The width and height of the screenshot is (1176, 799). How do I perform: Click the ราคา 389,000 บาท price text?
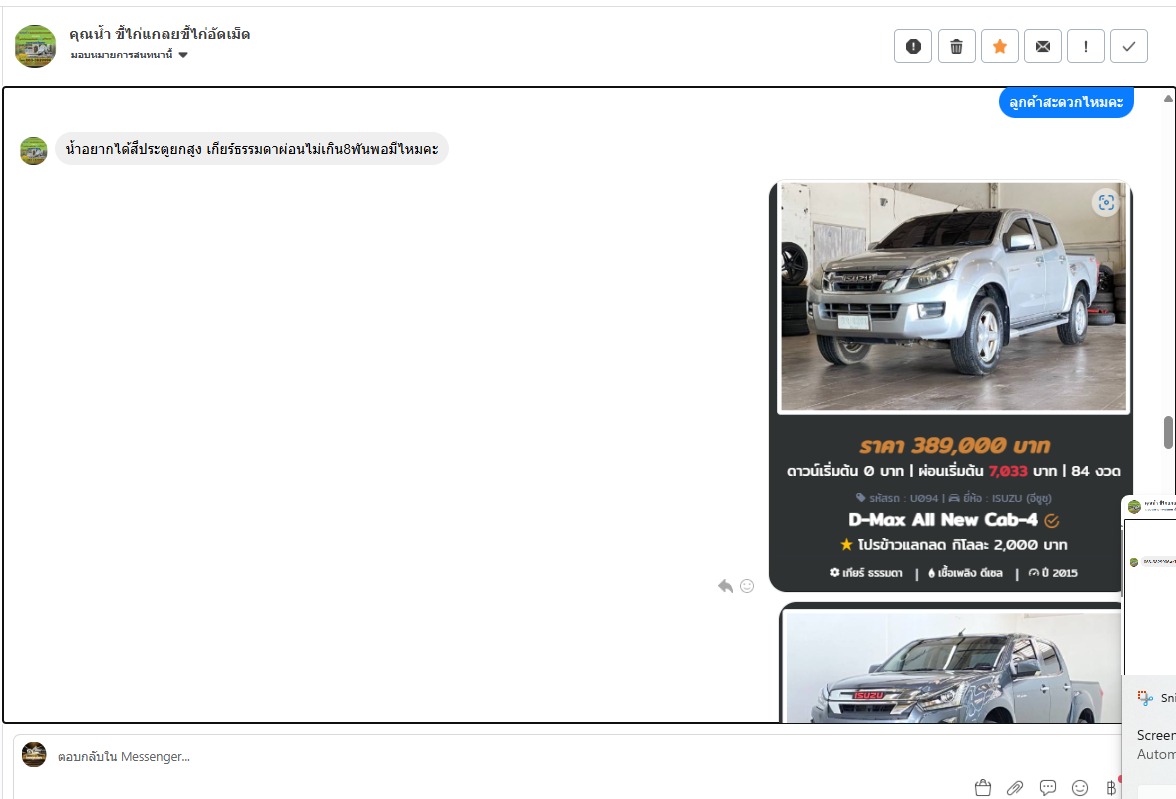[954, 446]
